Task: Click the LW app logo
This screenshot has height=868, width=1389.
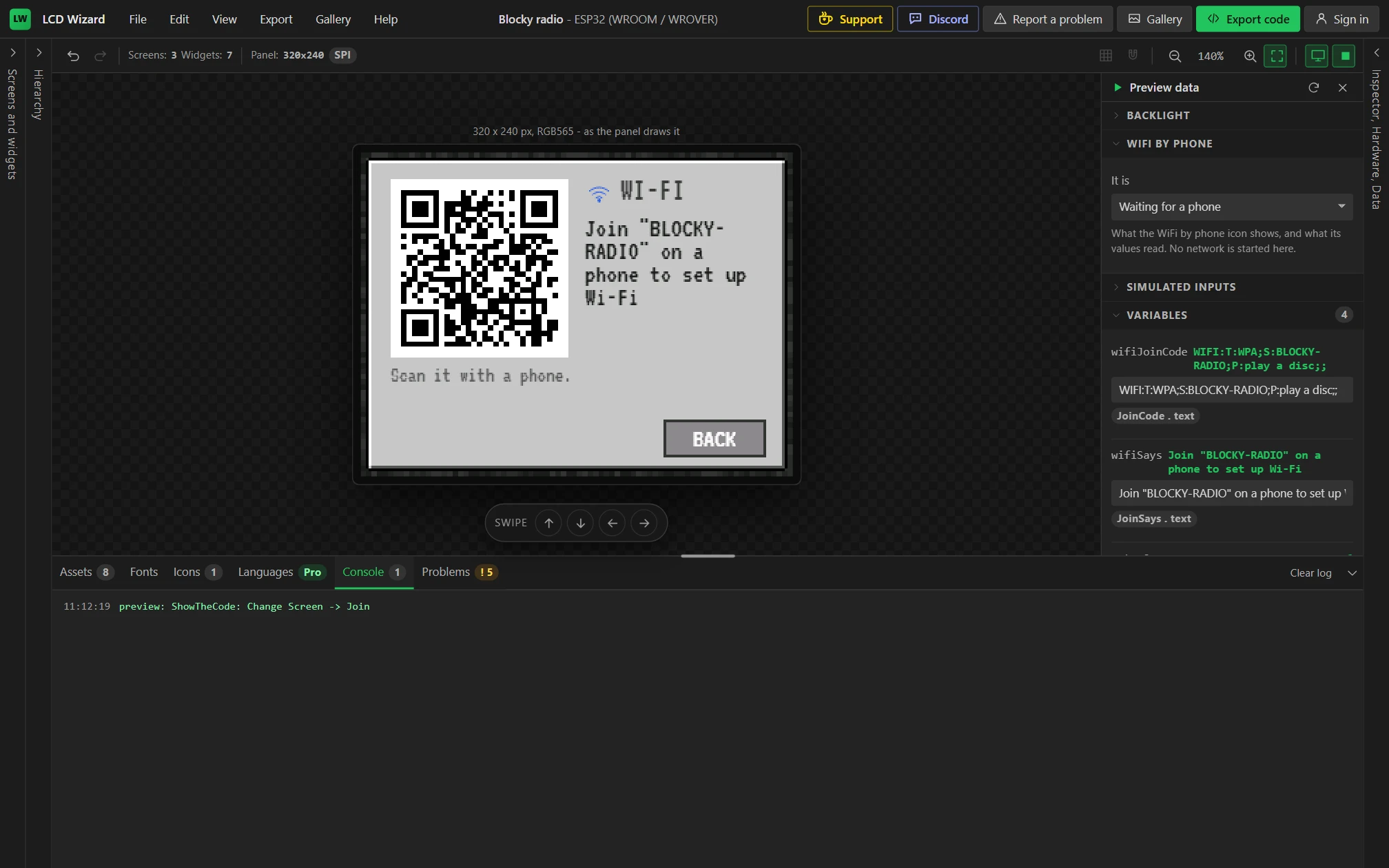Action: point(20,19)
